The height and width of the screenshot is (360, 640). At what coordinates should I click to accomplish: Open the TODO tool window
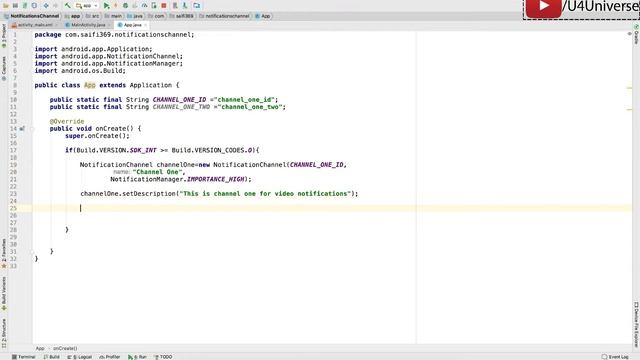coord(163,357)
